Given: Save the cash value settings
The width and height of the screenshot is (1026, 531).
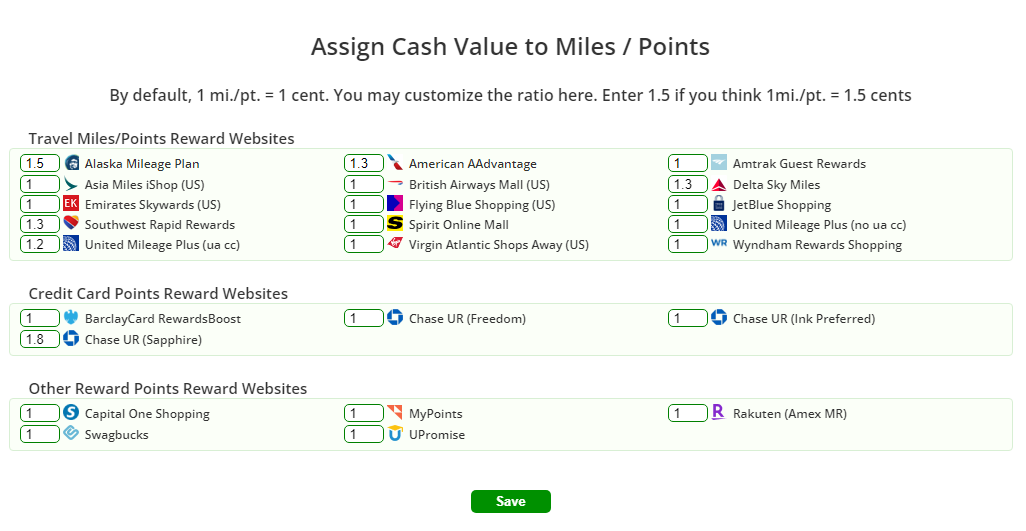Looking at the screenshot, I should (x=510, y=501).
